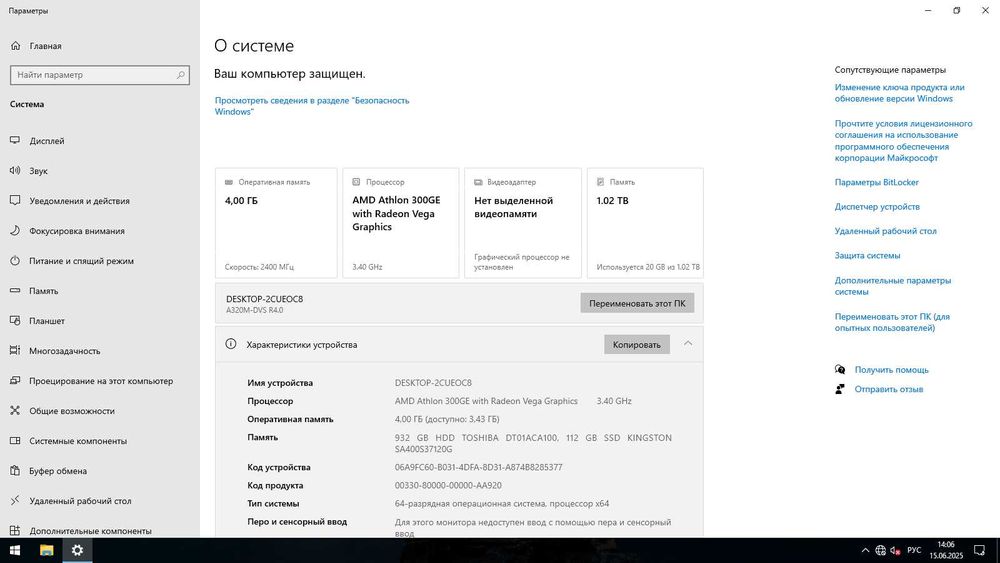The height and width of the screenshot is (563, 1000).
Task: Click the Найти параметр search field
Action: [x=99, y=75]
